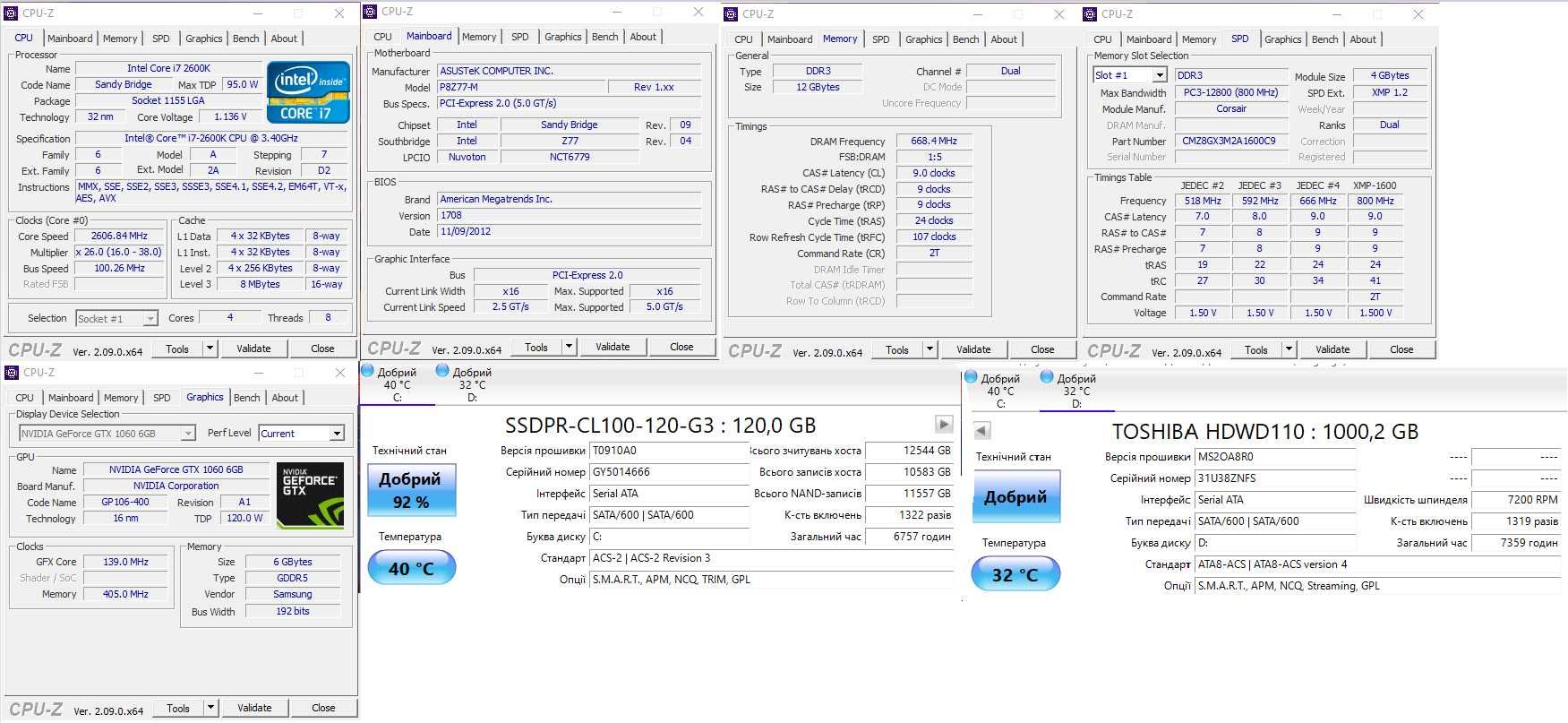Click the 7200 RPM spindle speed field
This screenshot has width=1568, height=723.
coord(1515,500)
